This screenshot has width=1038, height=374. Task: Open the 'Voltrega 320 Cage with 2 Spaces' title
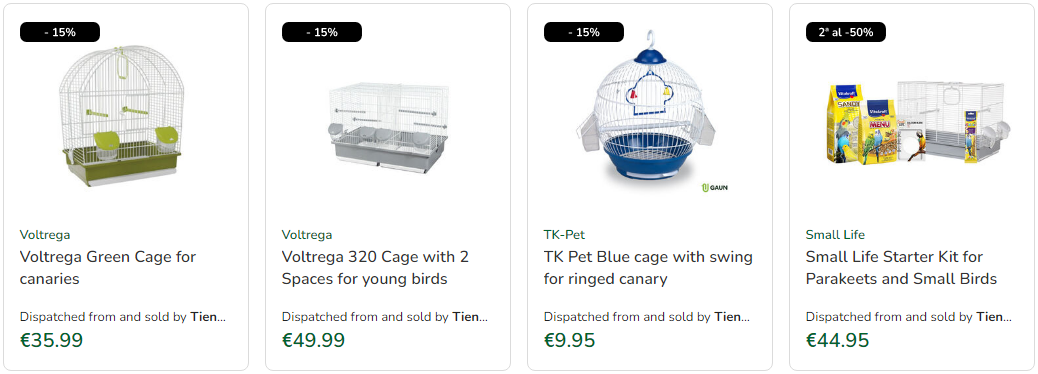[375, 267]
